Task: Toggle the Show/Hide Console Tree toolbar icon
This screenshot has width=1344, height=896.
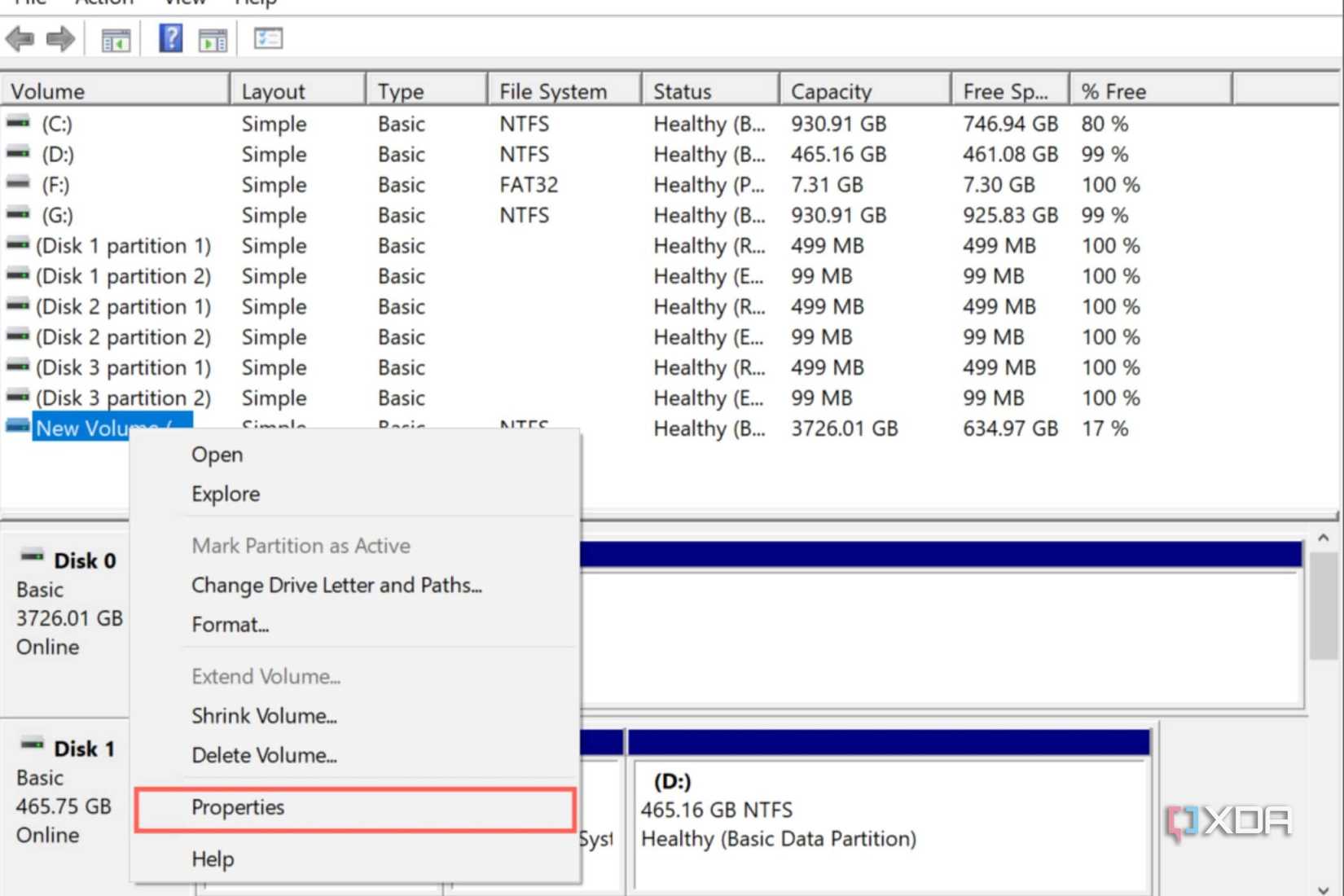Action: pyautogui.click(x=114, y=38)
